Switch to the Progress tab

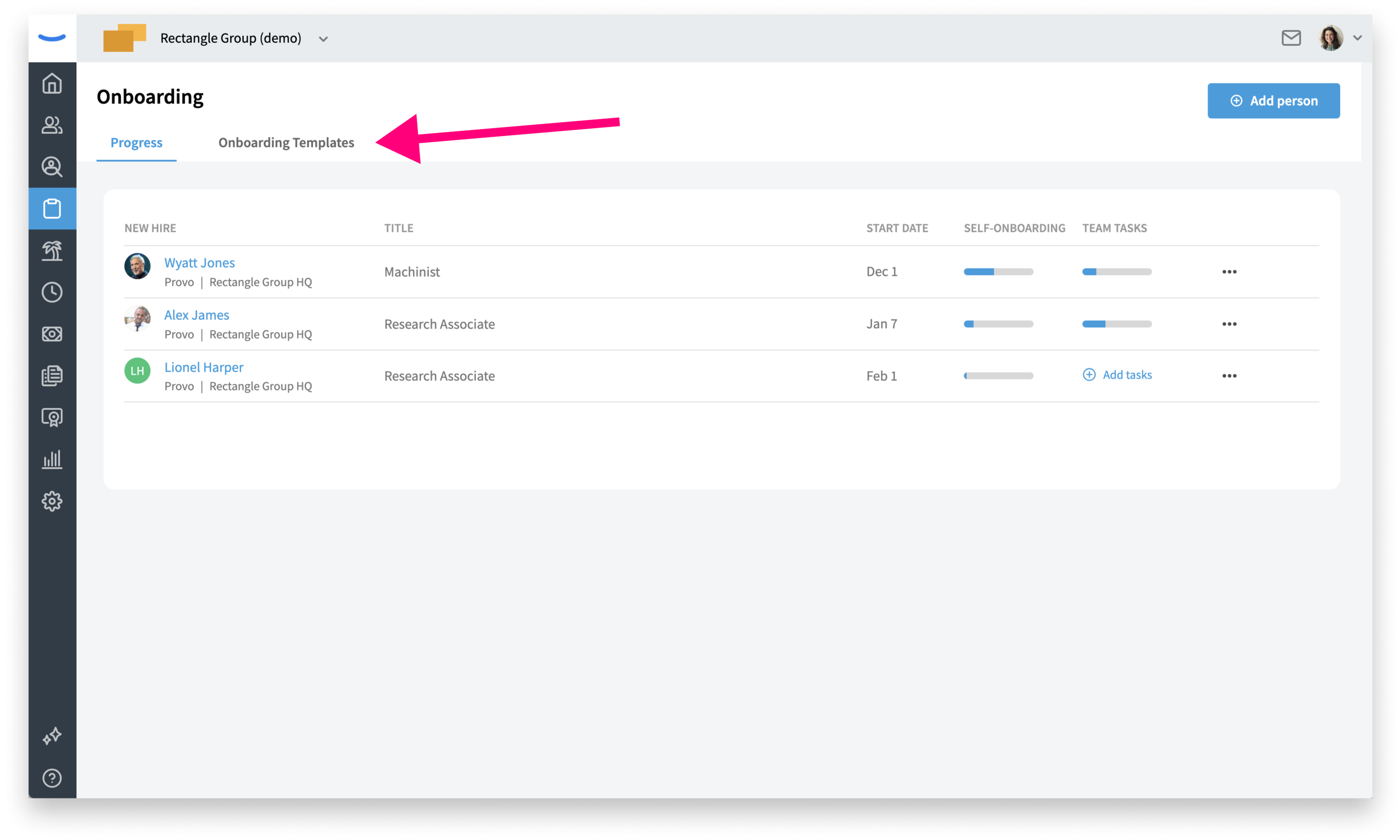pyautogui.click(x=136, y=143)
